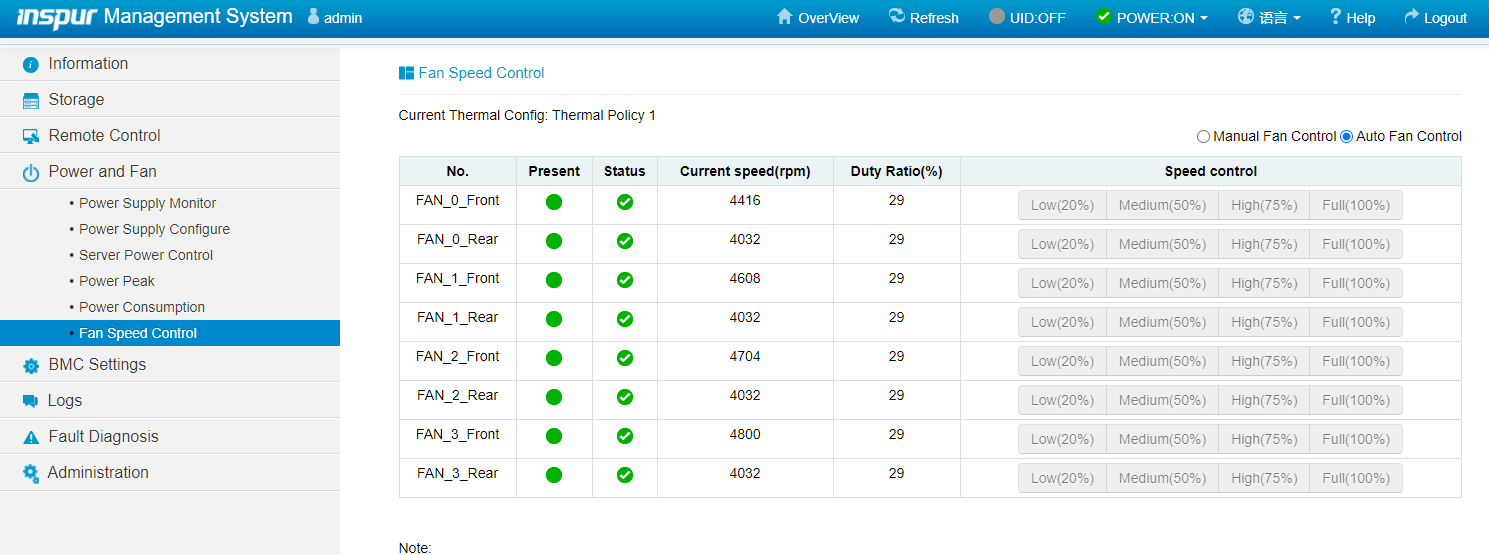This screenshot has width=1489, height=555.
Task: Click FAN_2_Rear green status checkmark
Action: (625, 397)
